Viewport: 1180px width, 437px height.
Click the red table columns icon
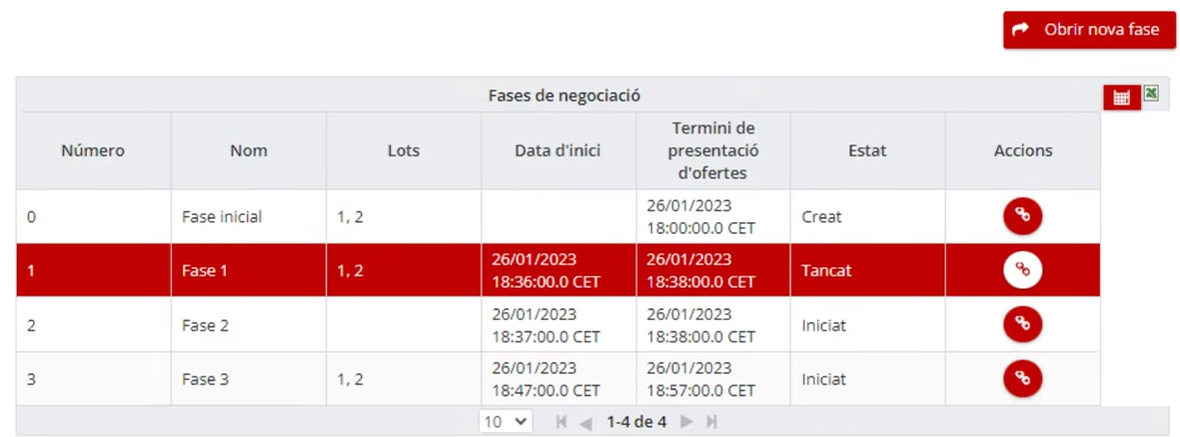pyautogui.click(x=1121, y=98)
